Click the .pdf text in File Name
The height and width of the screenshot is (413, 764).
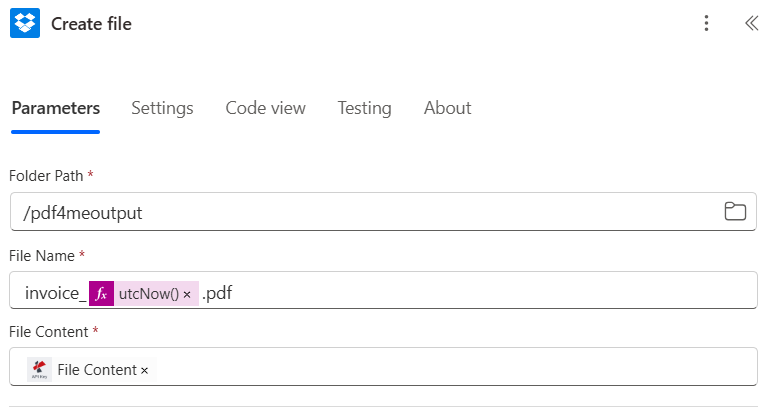217,294
